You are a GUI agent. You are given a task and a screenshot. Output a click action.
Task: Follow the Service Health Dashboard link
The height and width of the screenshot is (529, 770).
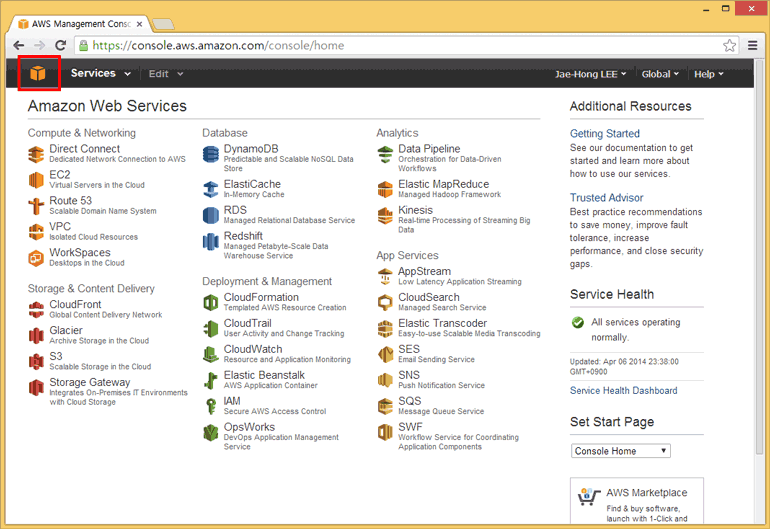pos(623,390)
